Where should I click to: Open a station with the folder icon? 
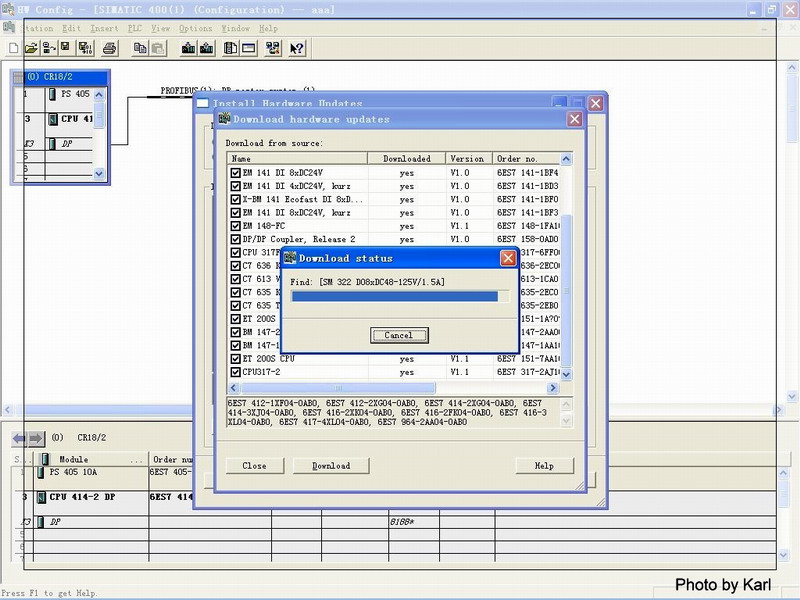click(x=31, y=48)
